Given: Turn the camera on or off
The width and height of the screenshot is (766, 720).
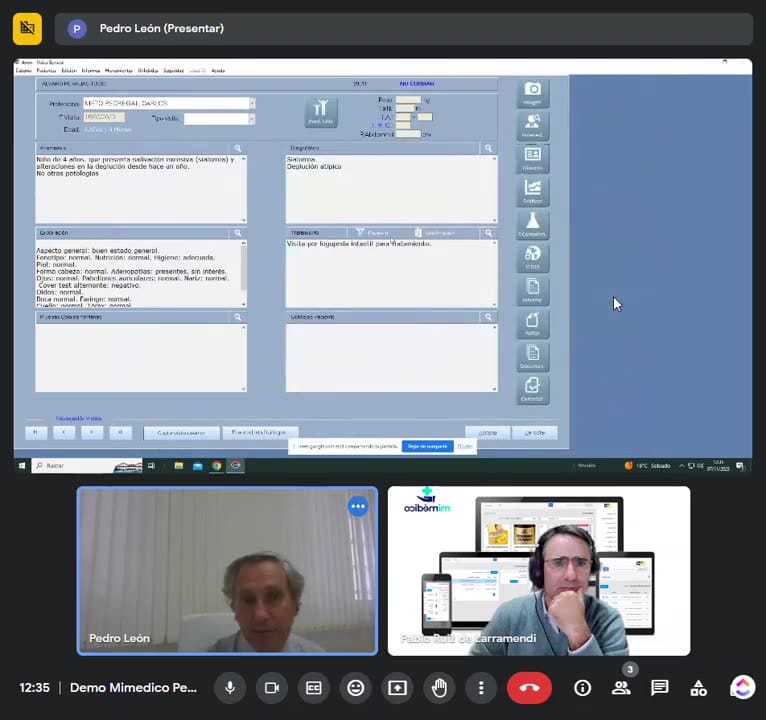Looking at the screenshot, I should click(272, 688).
